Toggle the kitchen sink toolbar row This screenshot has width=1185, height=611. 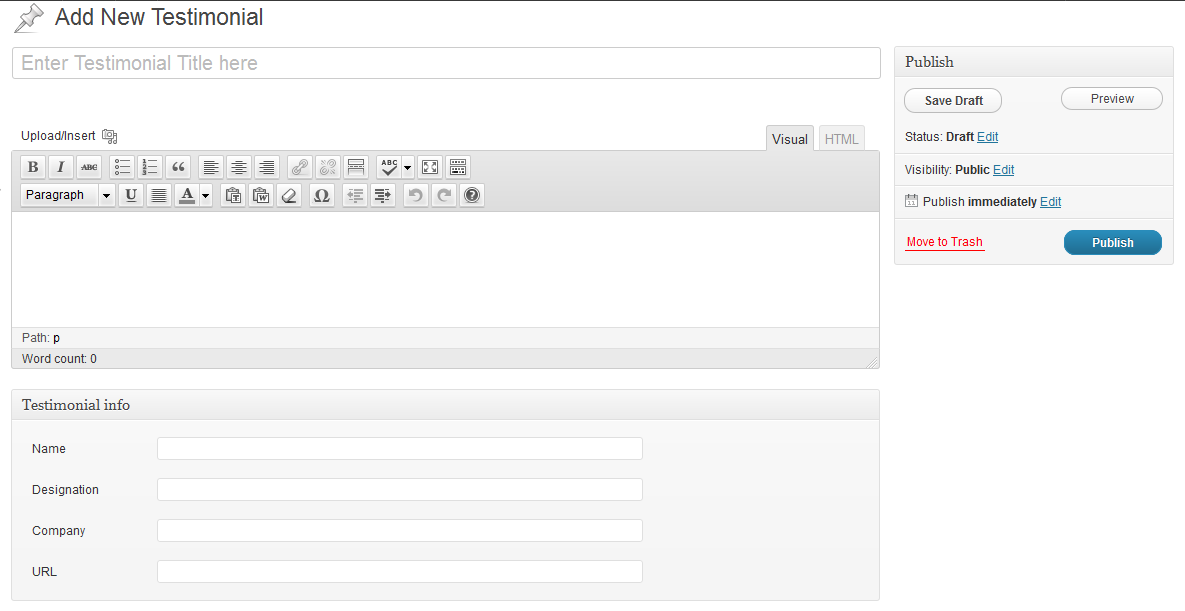[458, 167]
